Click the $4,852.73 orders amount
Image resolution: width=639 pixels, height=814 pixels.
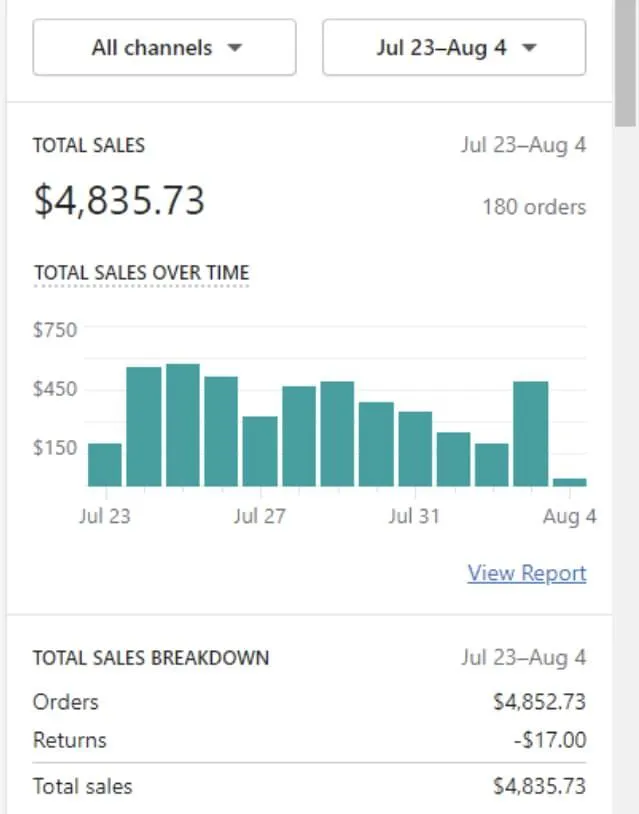pyautogui.click(x=539, y=702)
